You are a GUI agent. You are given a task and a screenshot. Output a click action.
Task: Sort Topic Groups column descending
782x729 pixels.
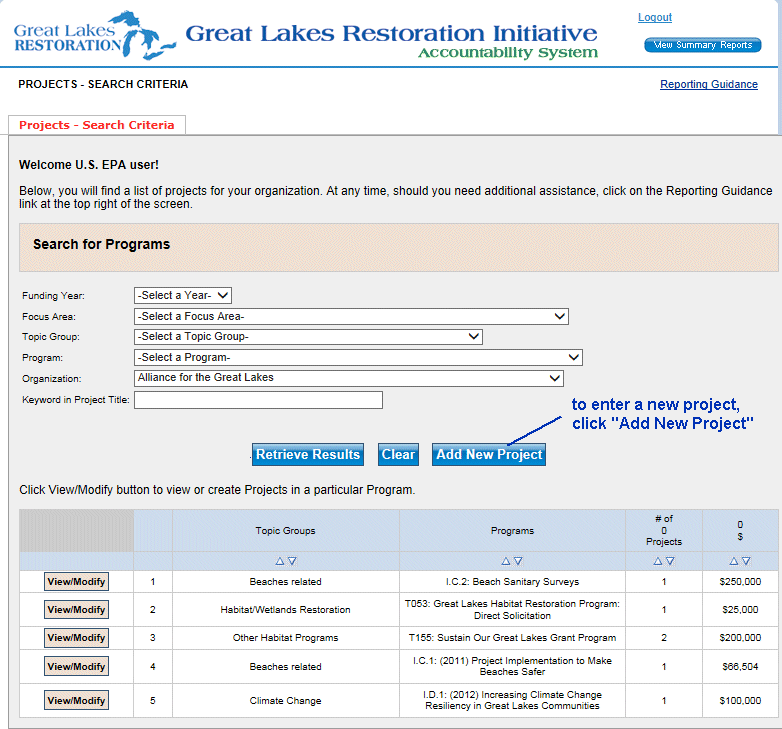292,561
